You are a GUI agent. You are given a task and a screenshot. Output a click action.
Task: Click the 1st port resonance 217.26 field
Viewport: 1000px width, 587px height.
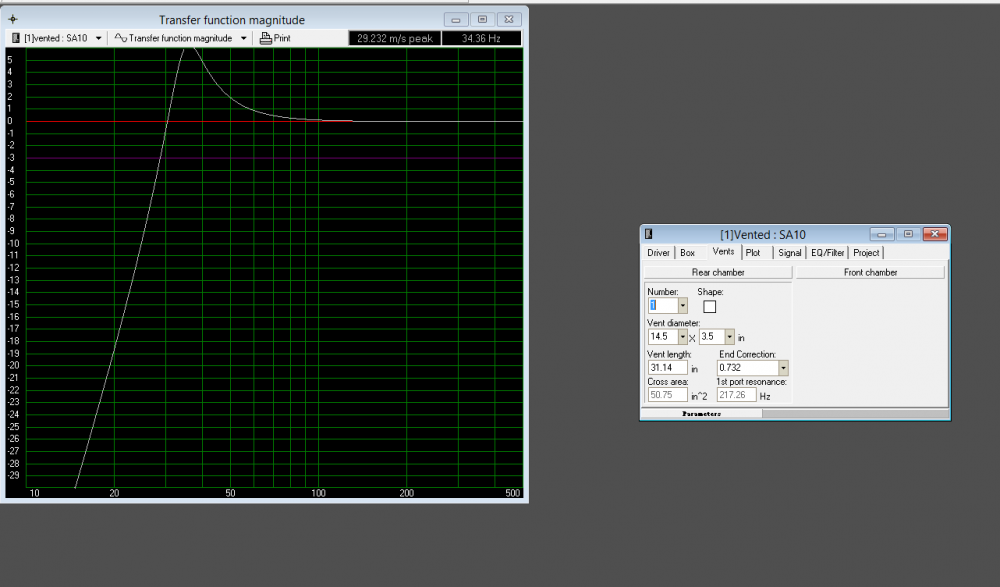tap(737, 395)
